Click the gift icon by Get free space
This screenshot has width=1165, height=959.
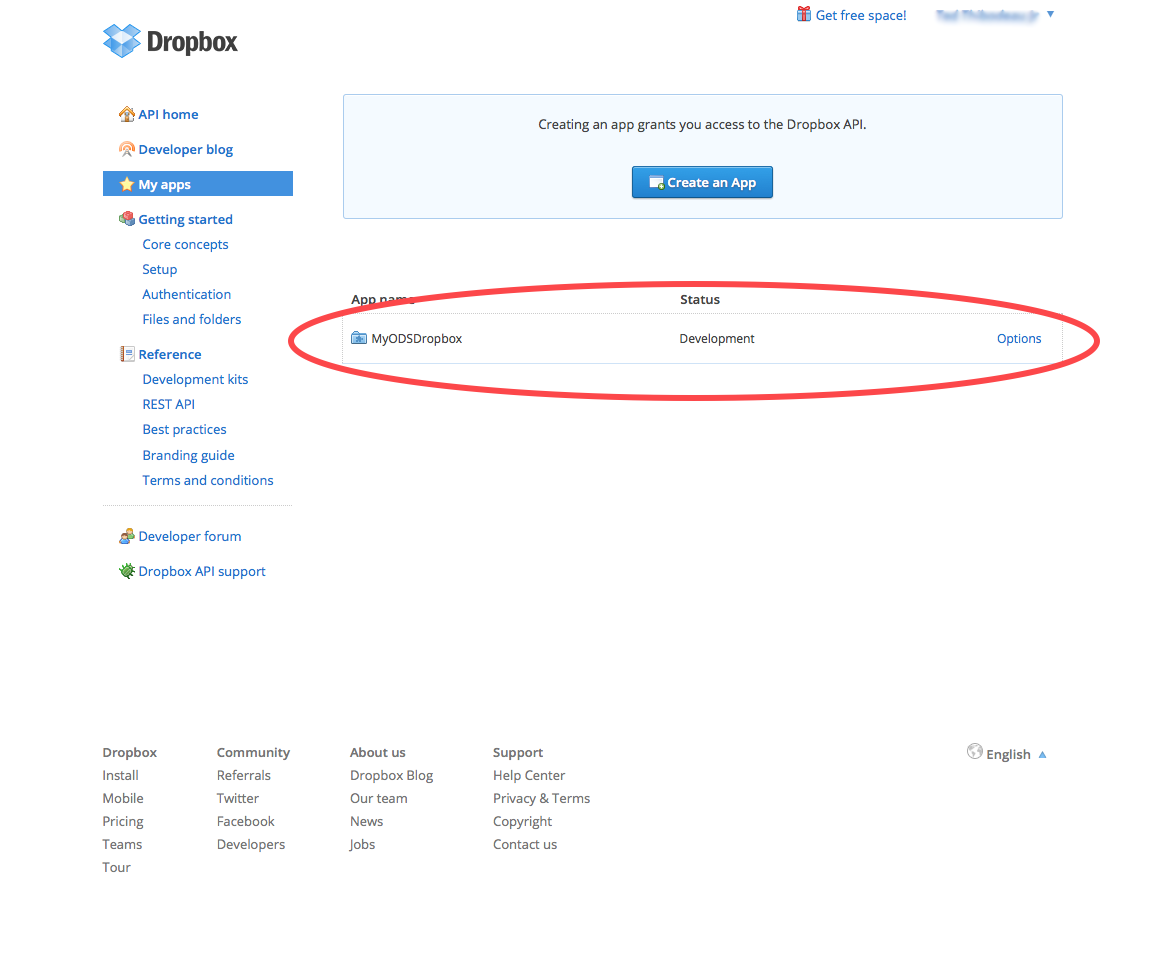pyautogui.click(x=804, y=14)
